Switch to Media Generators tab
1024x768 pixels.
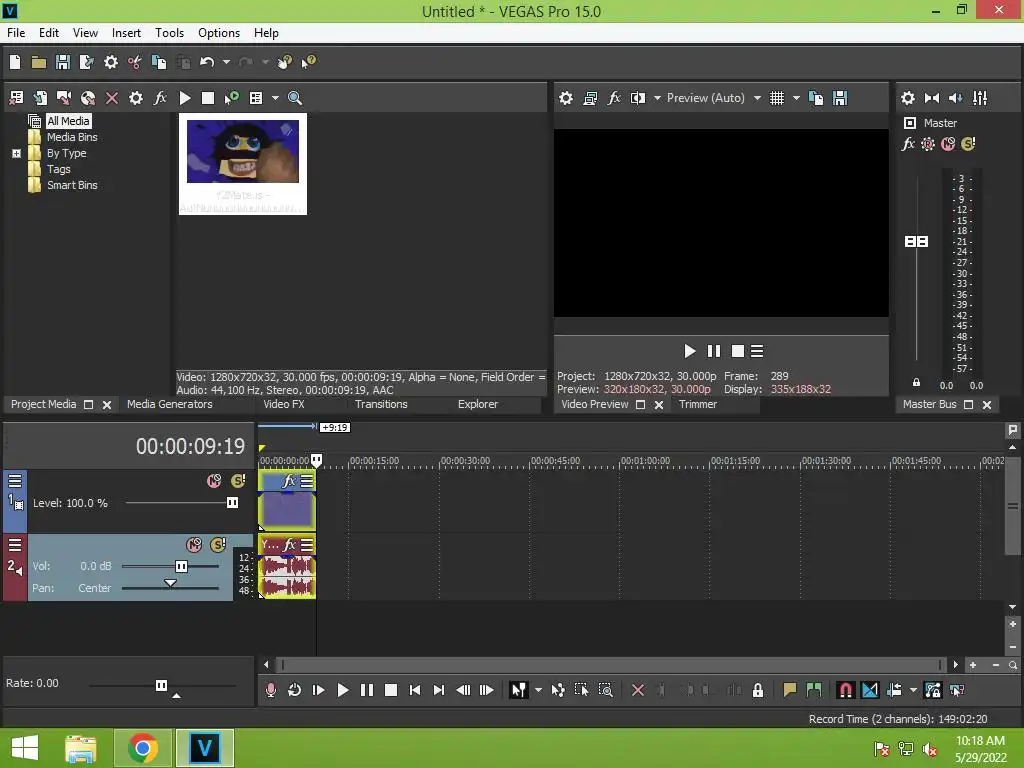coord(169,404)
